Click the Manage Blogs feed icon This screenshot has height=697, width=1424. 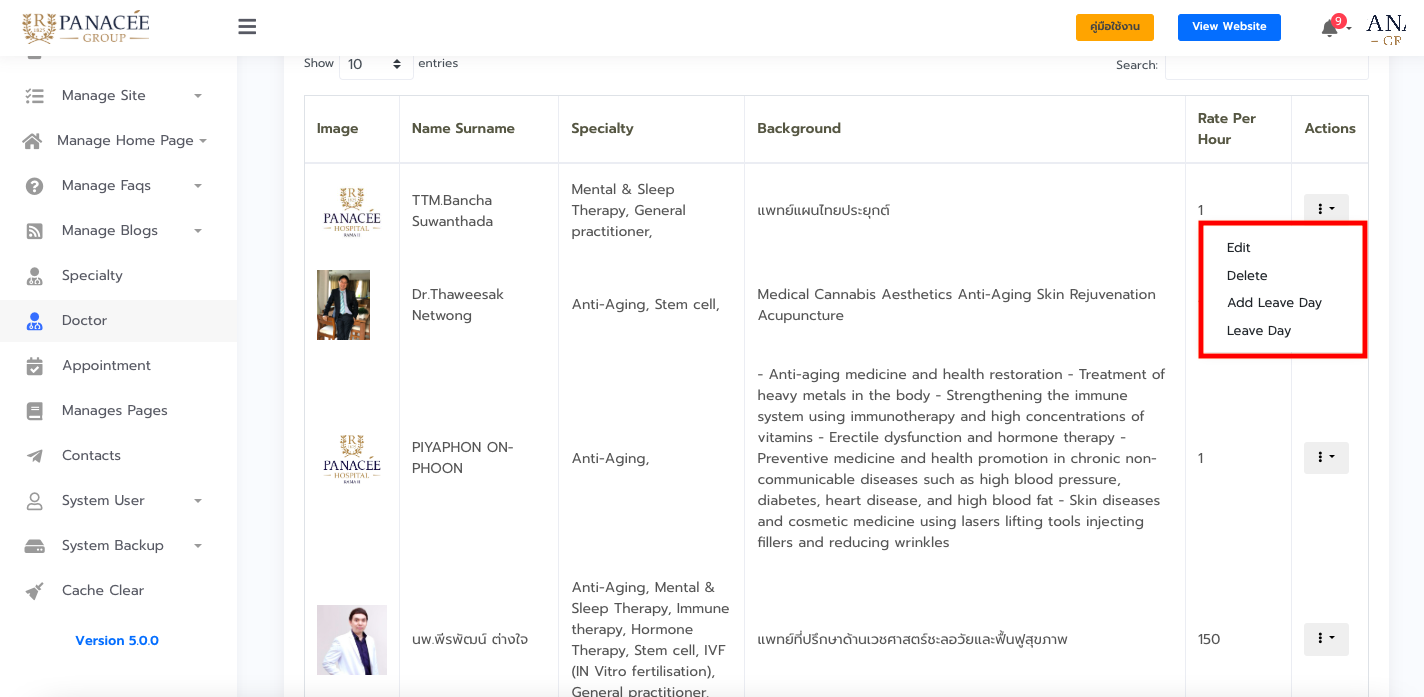tap(34, 231)
